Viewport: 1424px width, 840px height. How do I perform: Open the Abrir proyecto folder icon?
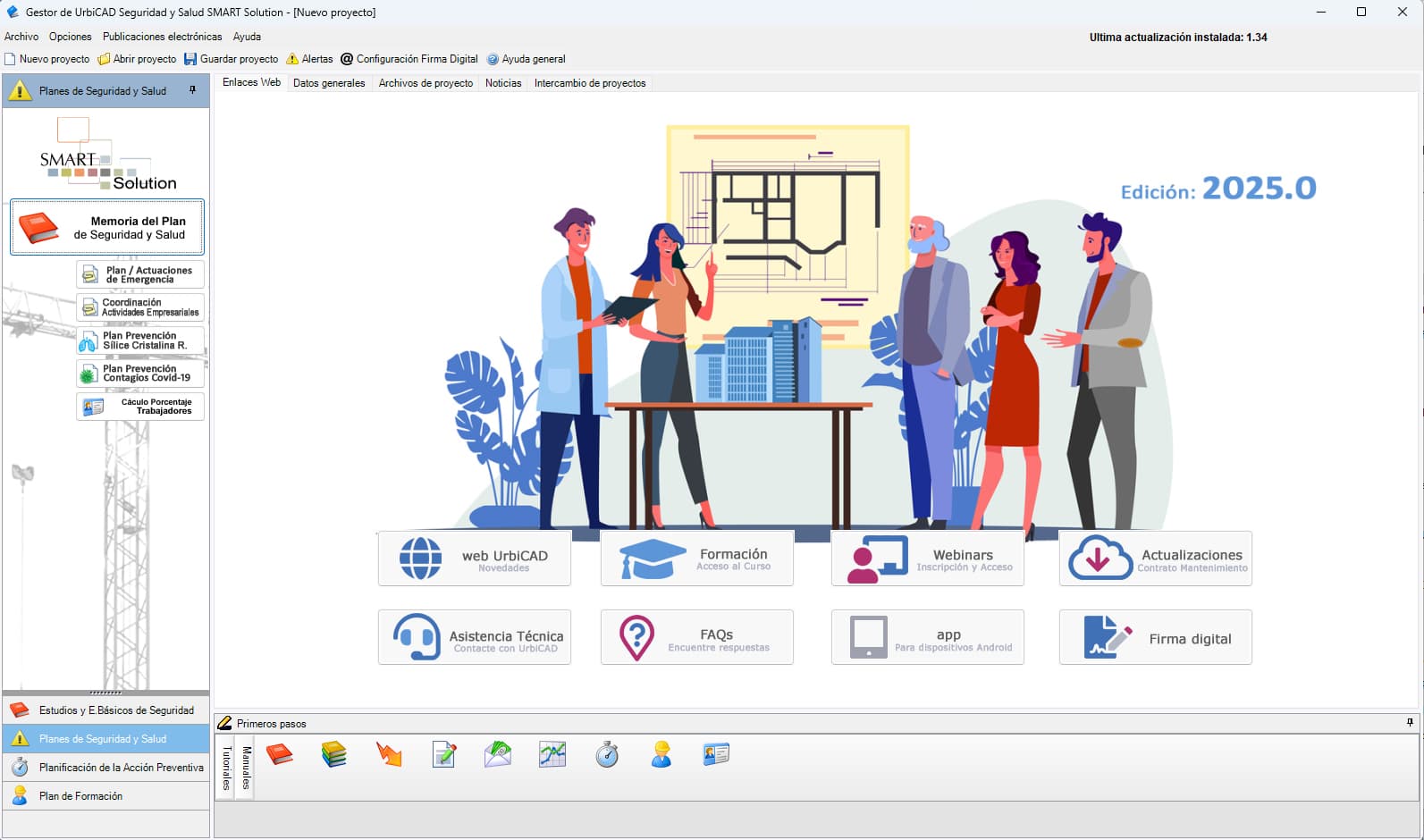tap(104, 59)
